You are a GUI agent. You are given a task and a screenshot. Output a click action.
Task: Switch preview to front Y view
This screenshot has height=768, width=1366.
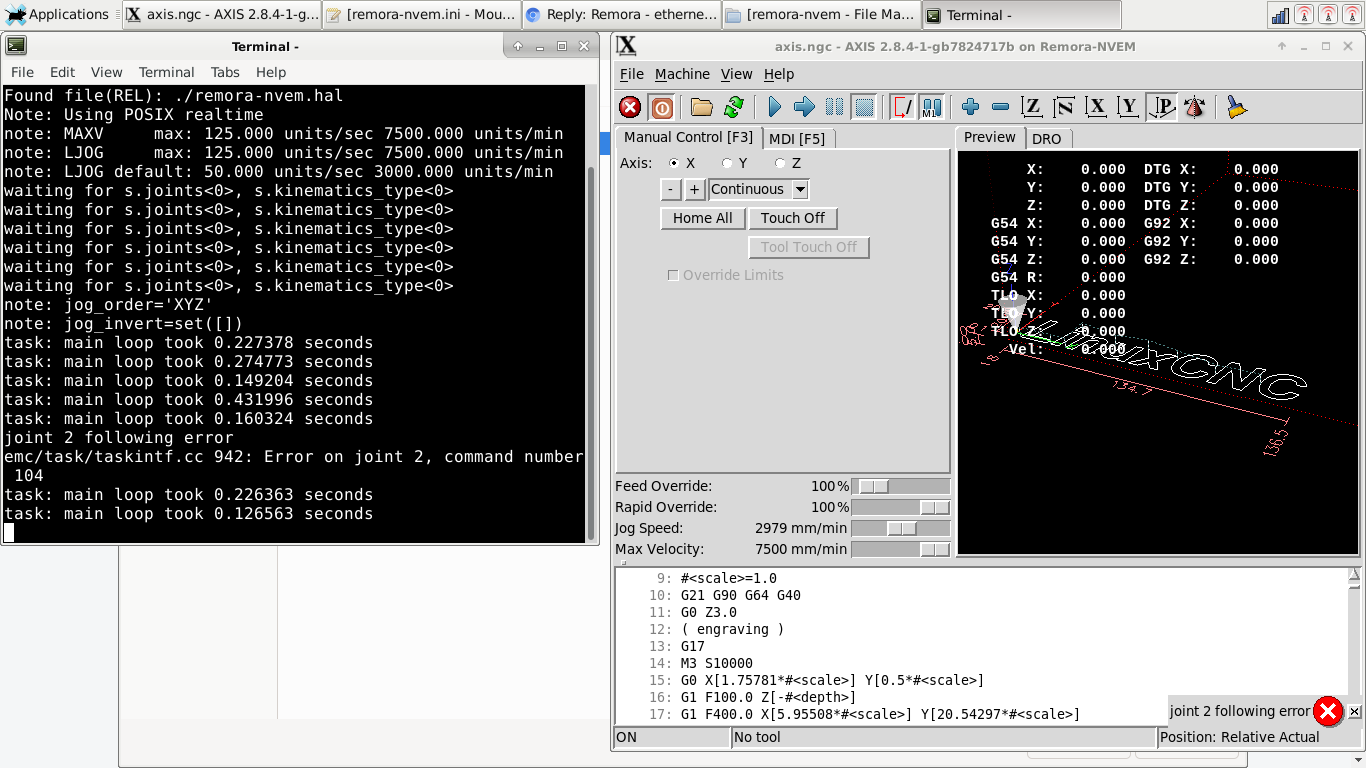click(1128, 107)
